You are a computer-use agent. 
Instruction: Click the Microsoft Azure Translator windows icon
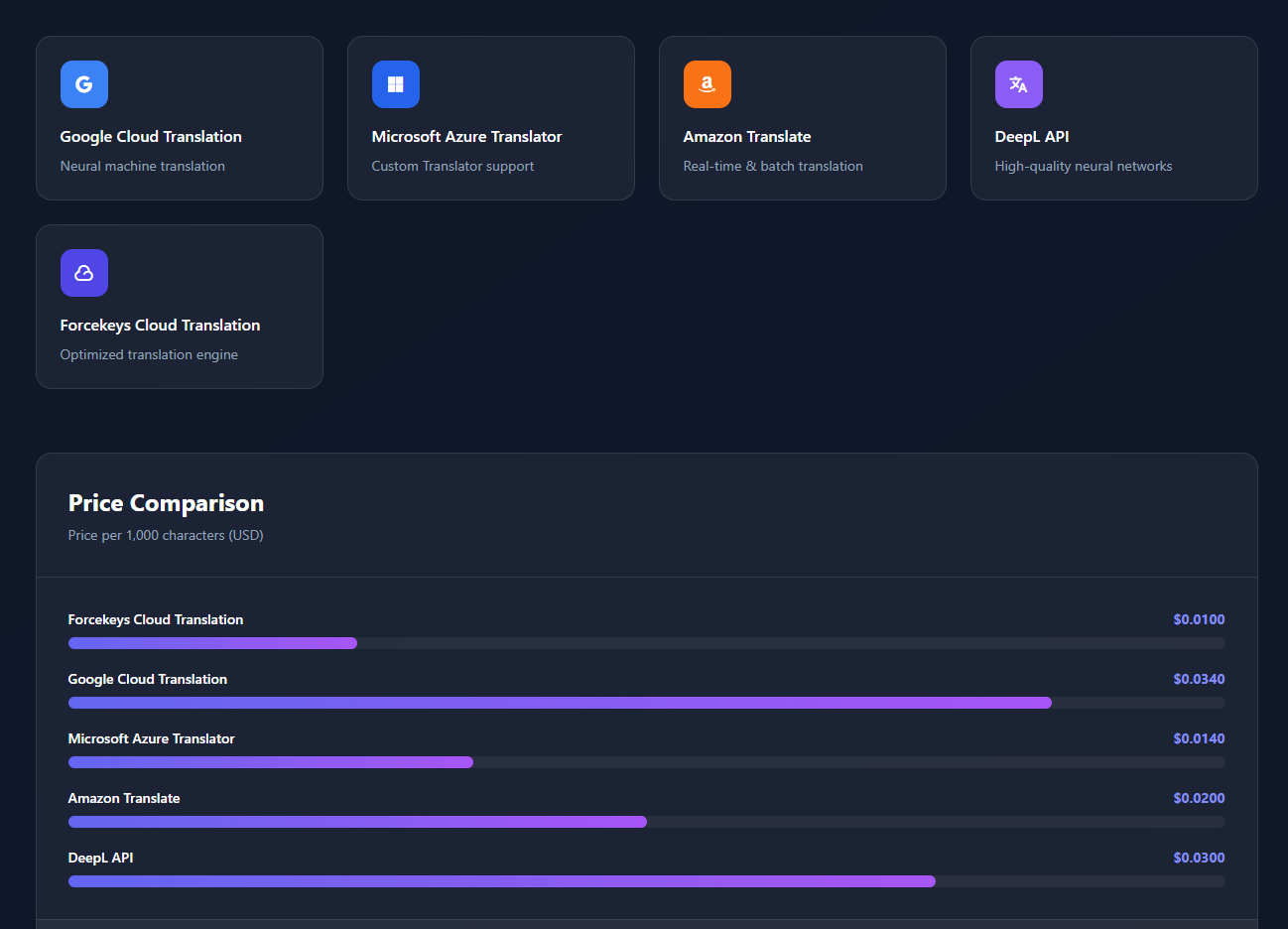point(396,84)
